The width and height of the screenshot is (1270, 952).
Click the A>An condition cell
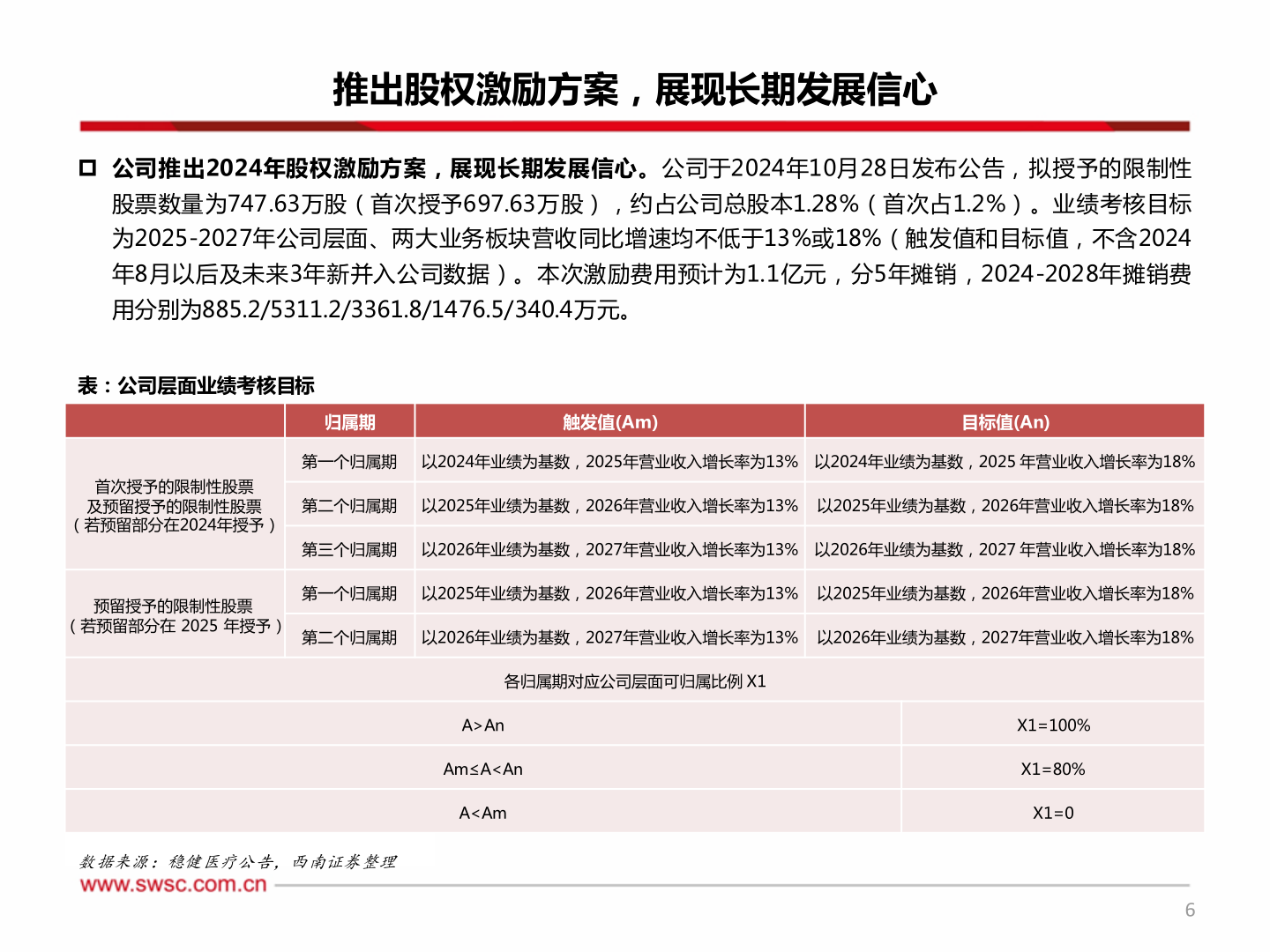point(482,725)
